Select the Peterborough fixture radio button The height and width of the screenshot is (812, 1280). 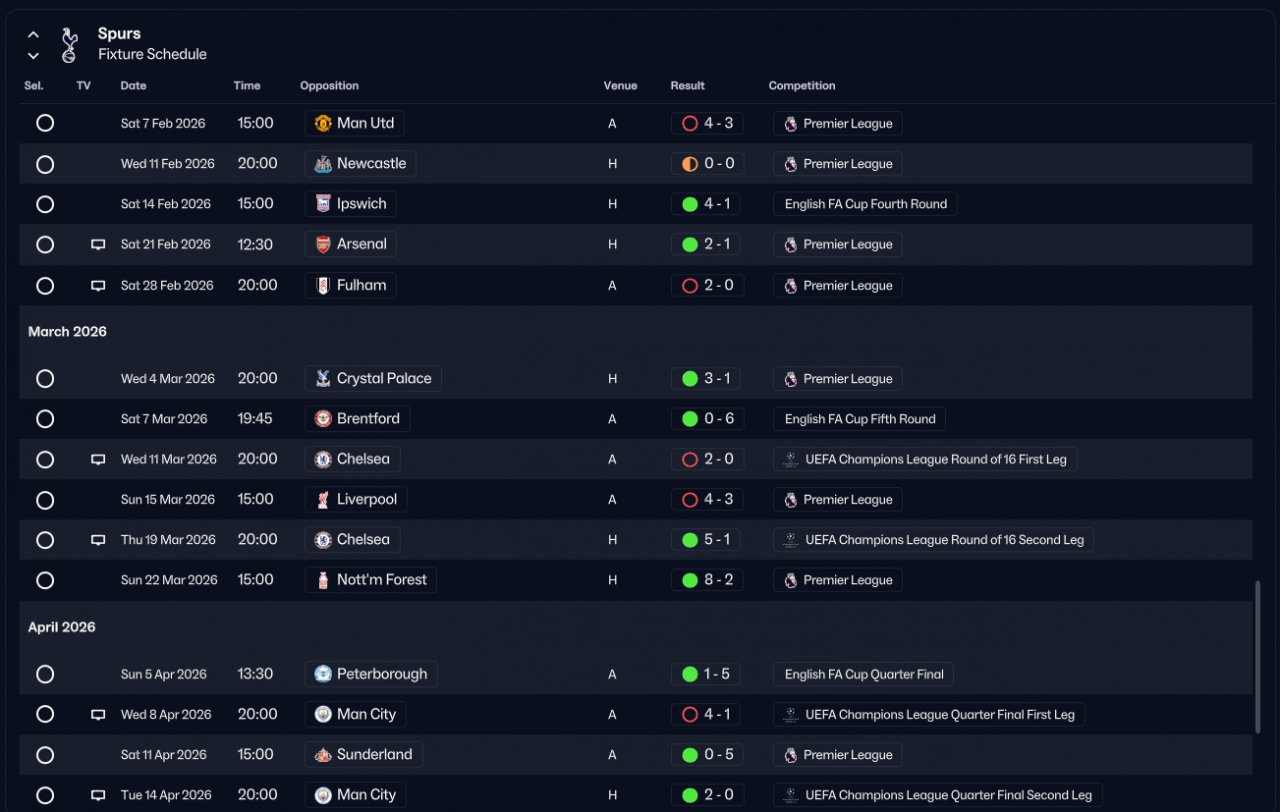[45, 674]
